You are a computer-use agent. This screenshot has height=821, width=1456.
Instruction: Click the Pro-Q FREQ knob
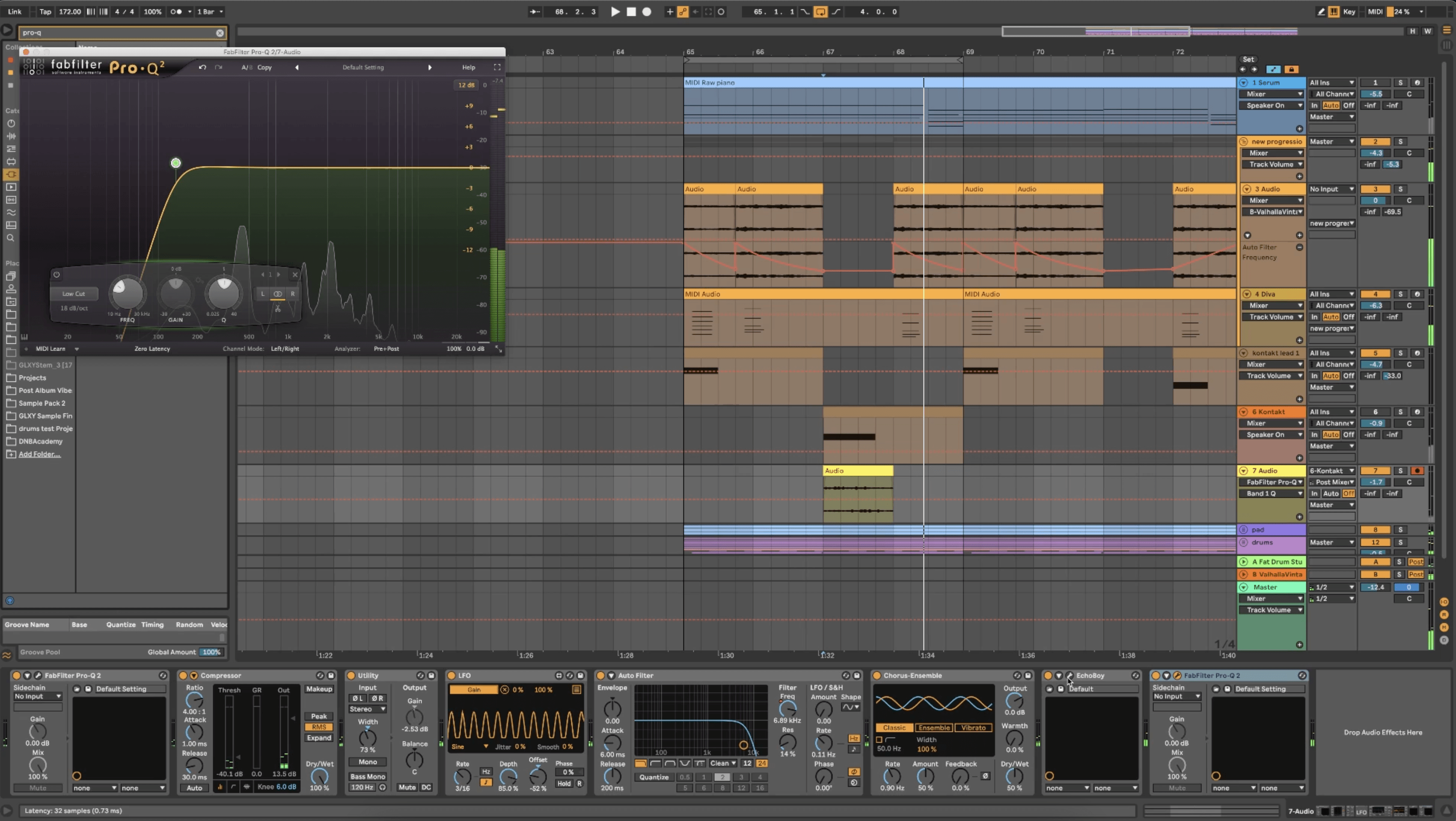click(127, 293)
